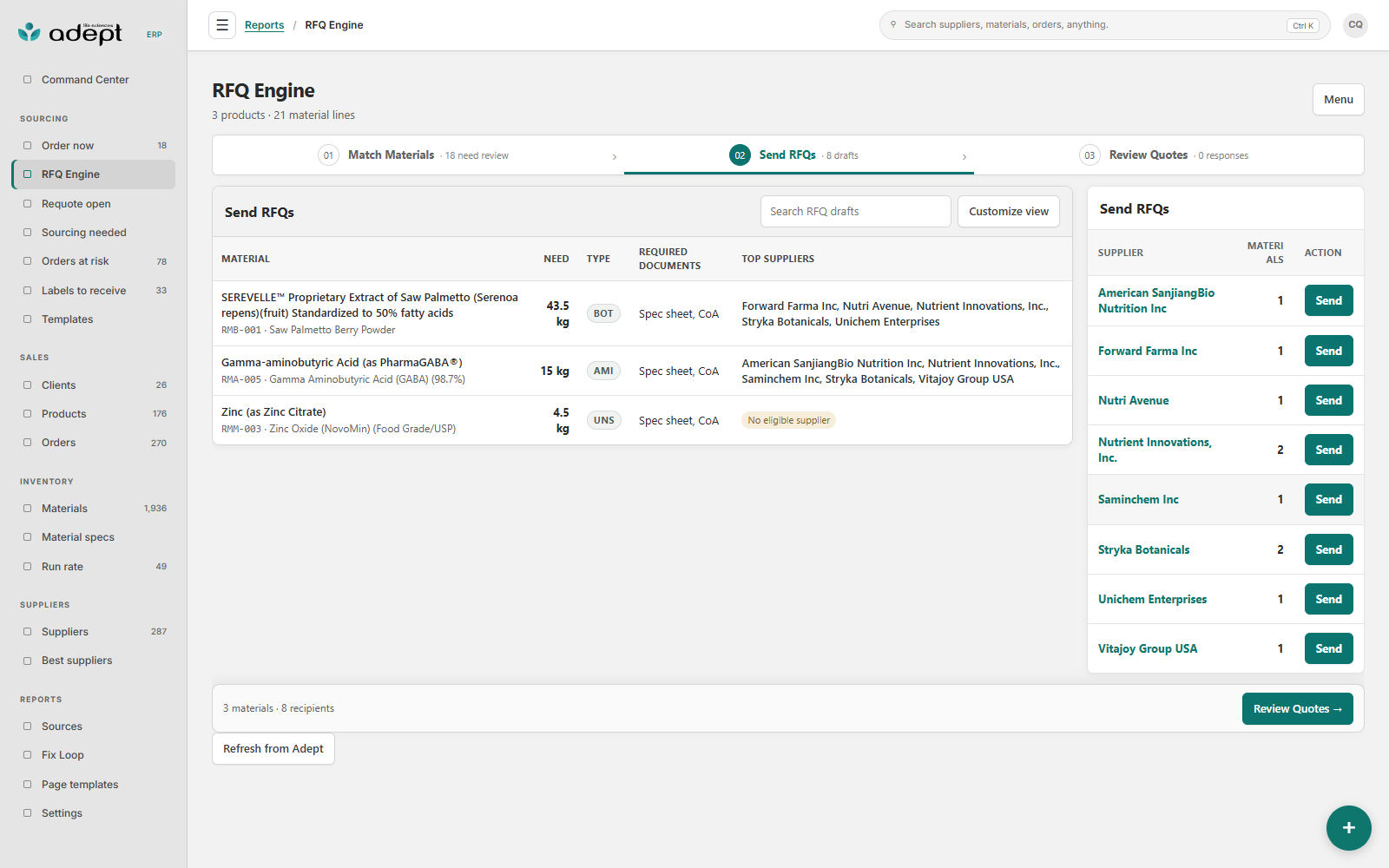
Task: Click the Clients sidebar icon
Action: [27, 385]
